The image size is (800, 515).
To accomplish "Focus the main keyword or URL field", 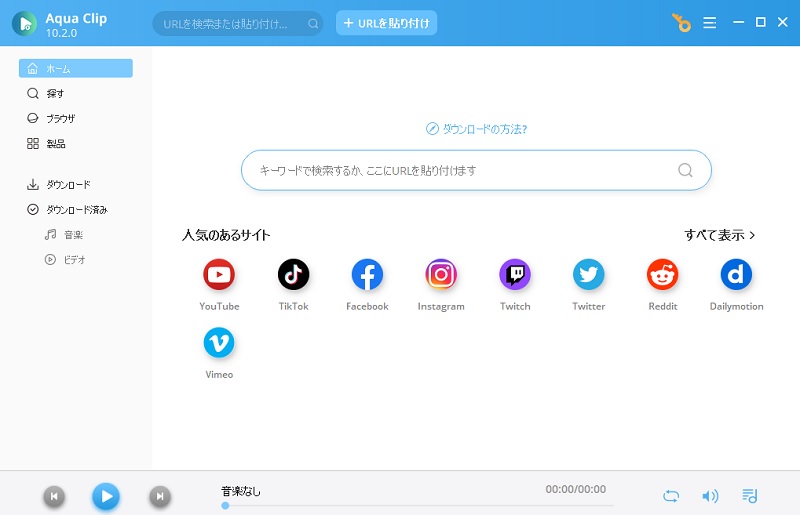I will click(476, 170).
